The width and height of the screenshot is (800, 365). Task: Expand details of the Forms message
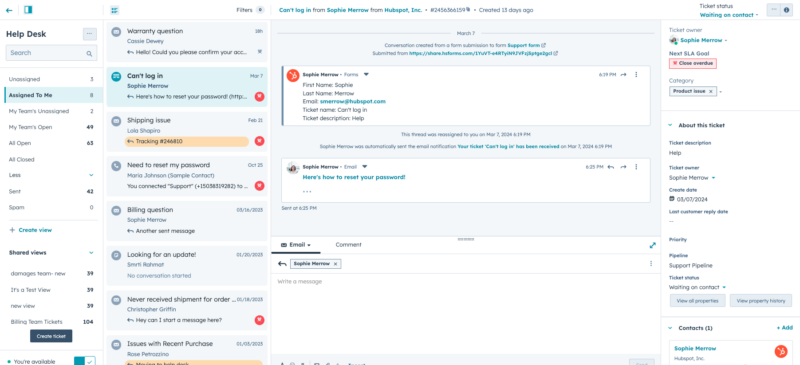(x=366, y=75)
